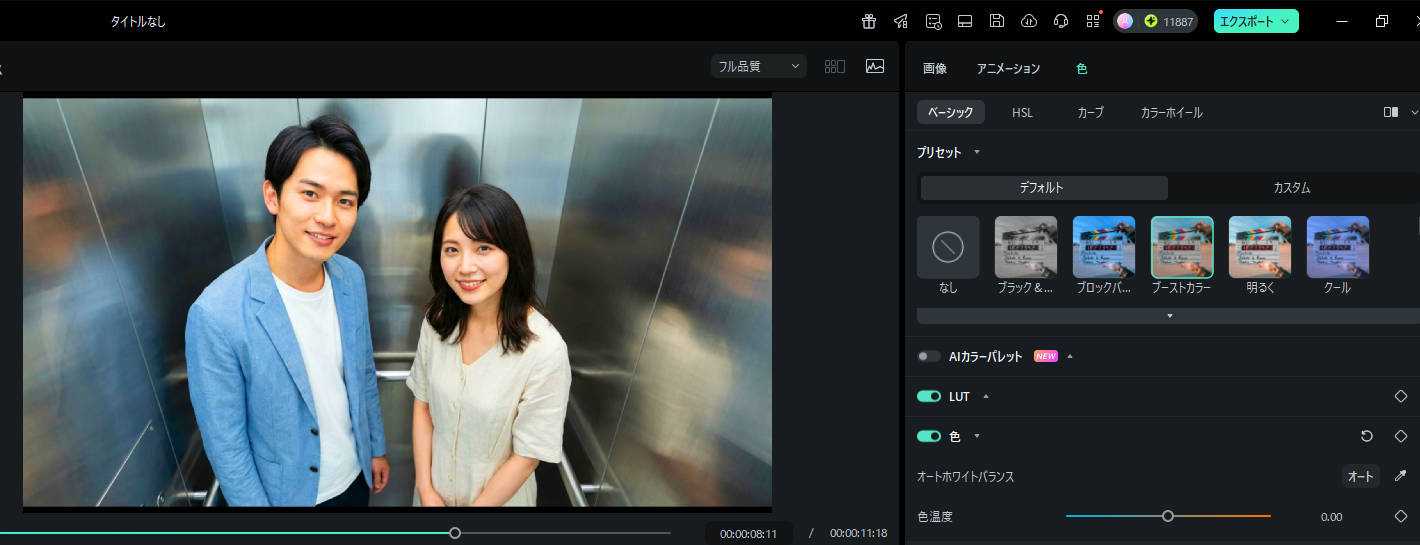Screen dimensions: 1420x545
Task: Click the オート white balance button
Action: pyautogui.click(x=1361, y=476)
